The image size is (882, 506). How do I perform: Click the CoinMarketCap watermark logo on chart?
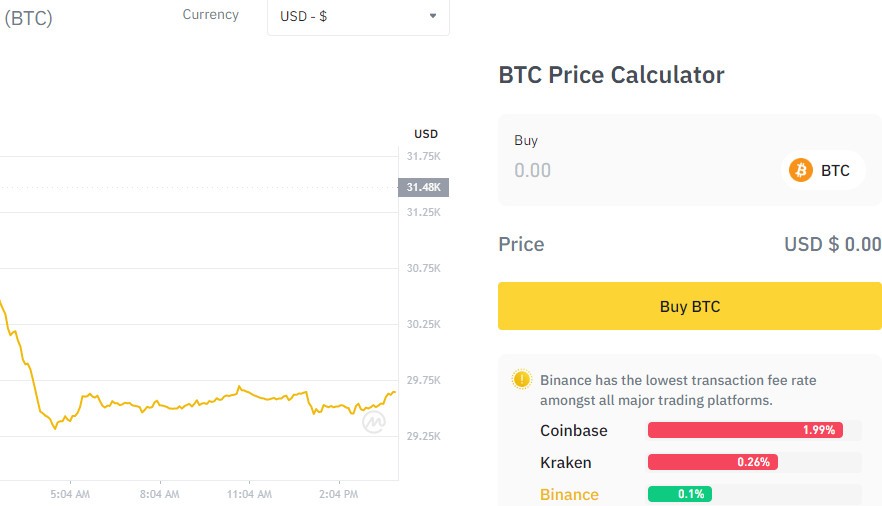(374, 423)
